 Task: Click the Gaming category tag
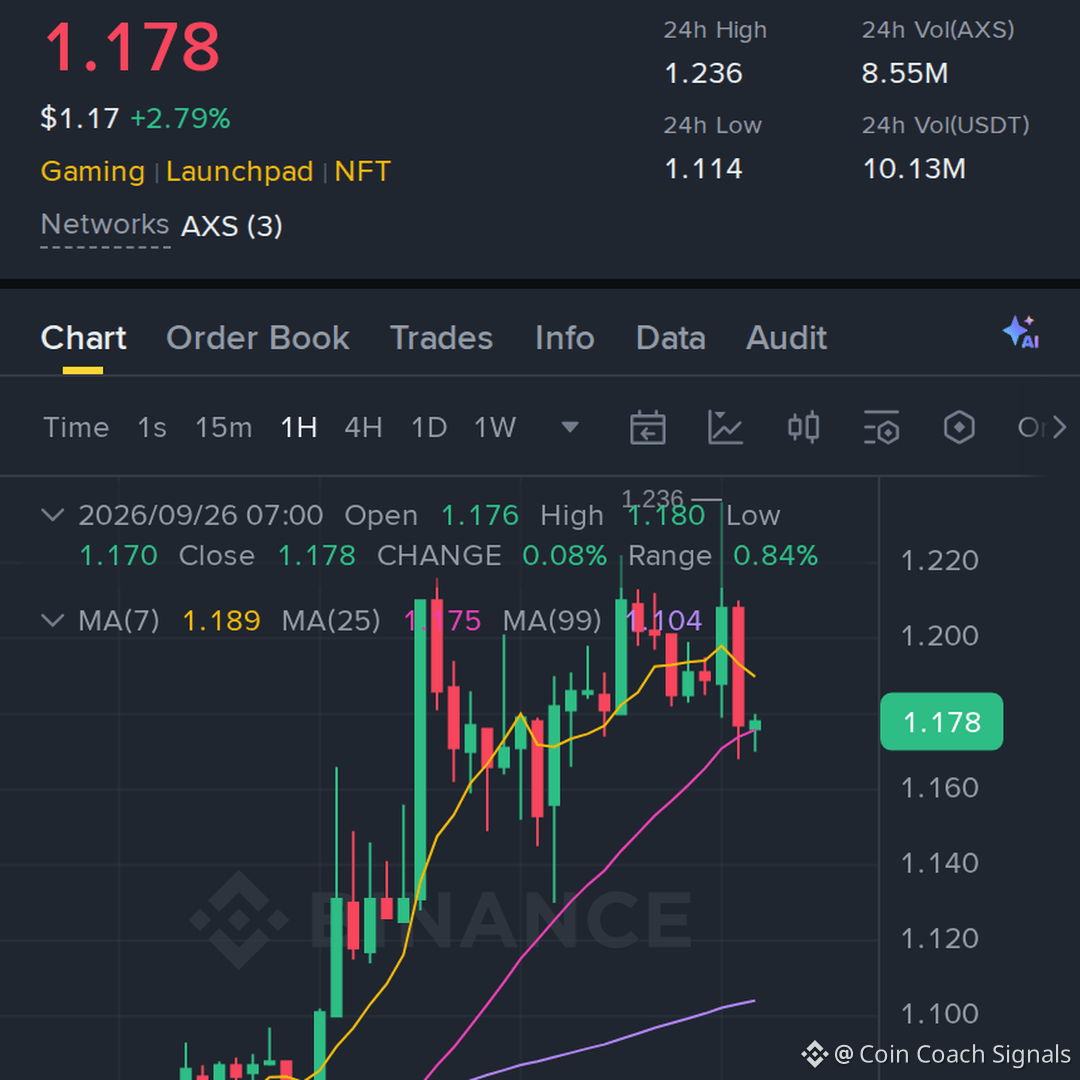[x=93, y=172]
